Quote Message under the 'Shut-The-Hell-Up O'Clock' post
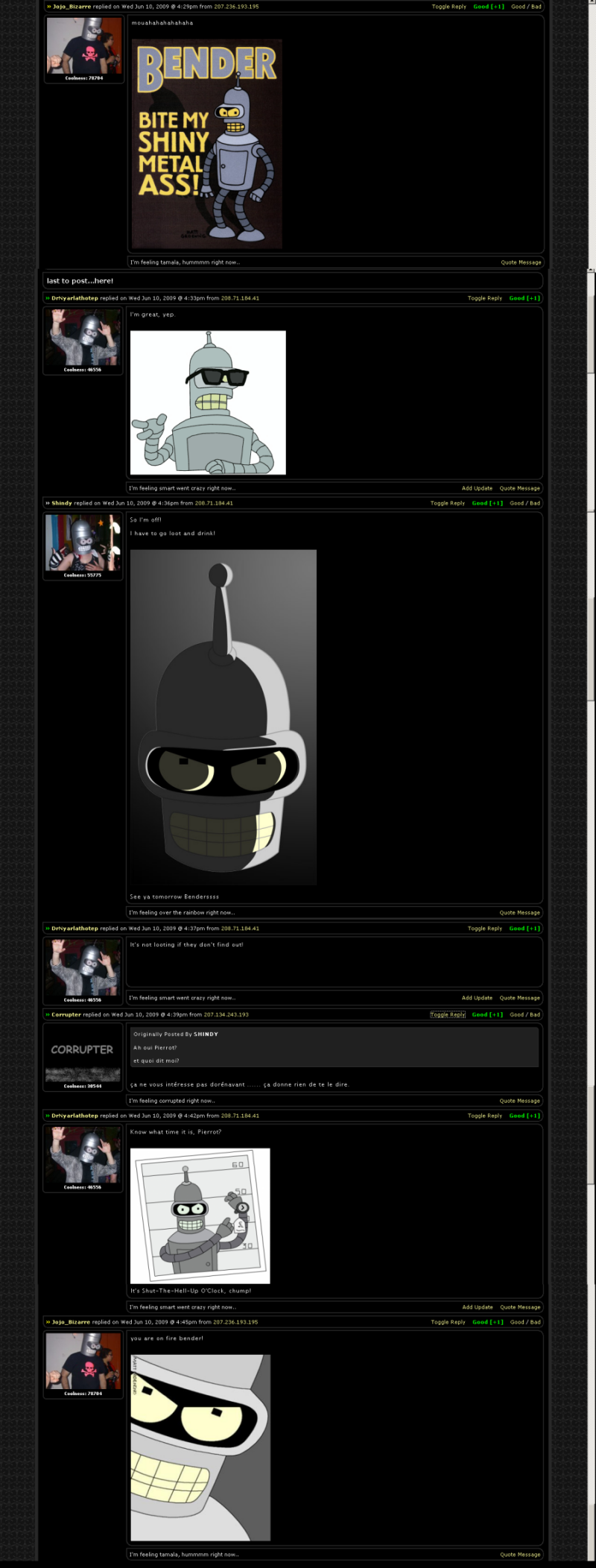The width and height of the screenshot is (596, 1568). click(520, 1307)
